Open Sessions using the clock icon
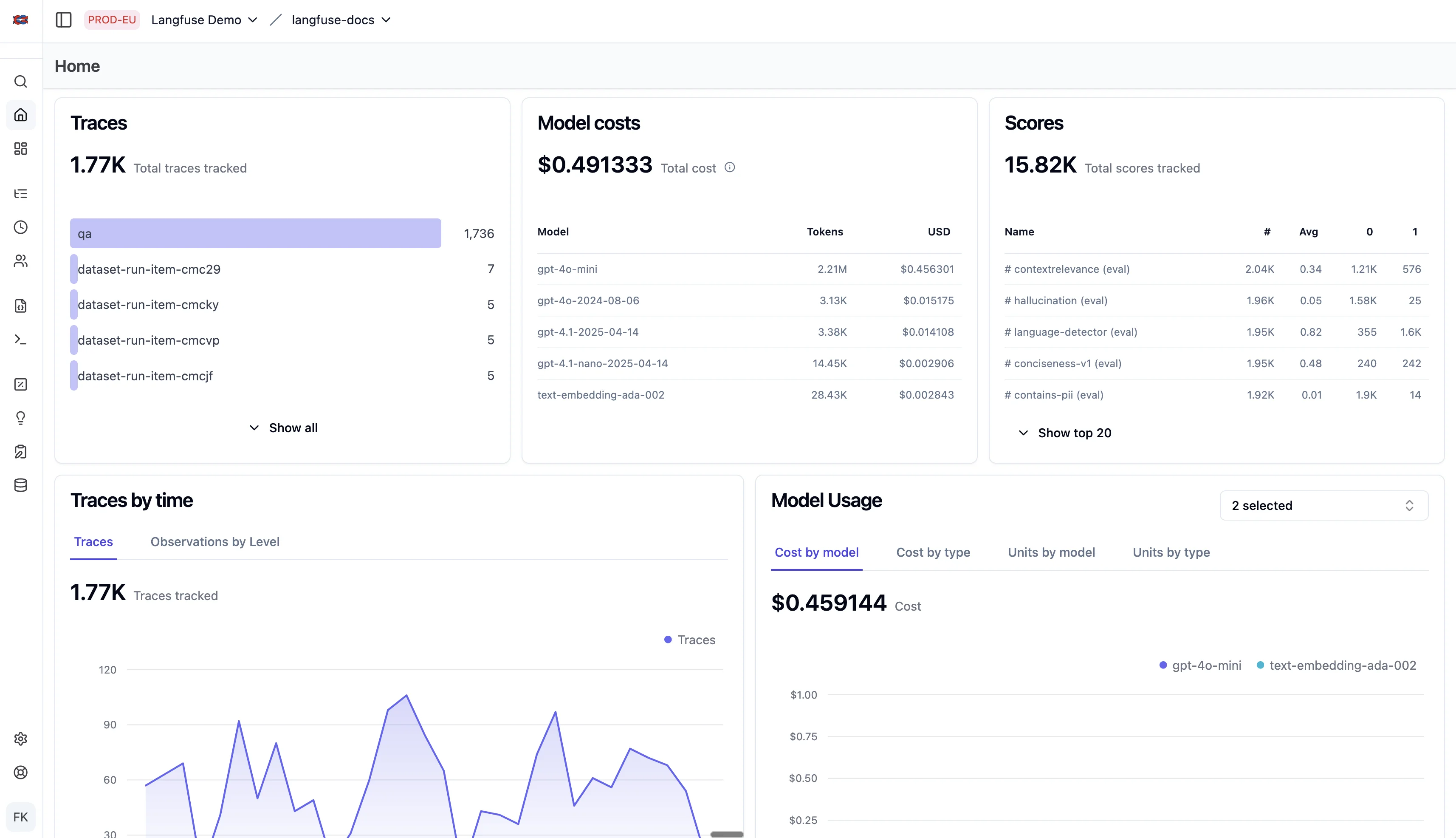Viewport: 1456px width, 838px height. (21, 227)
